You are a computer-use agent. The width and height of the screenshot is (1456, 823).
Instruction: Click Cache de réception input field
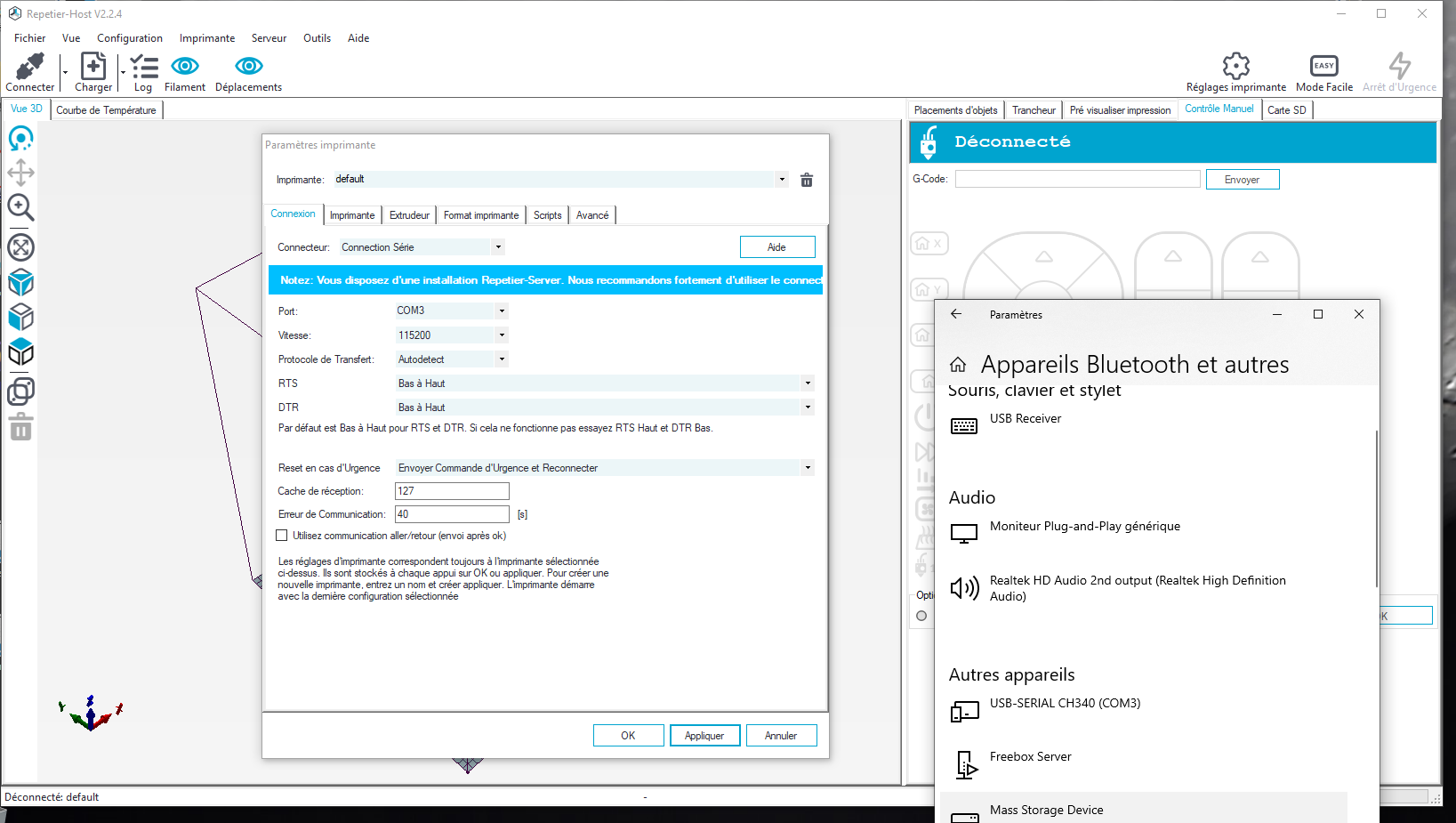(452, 491)
